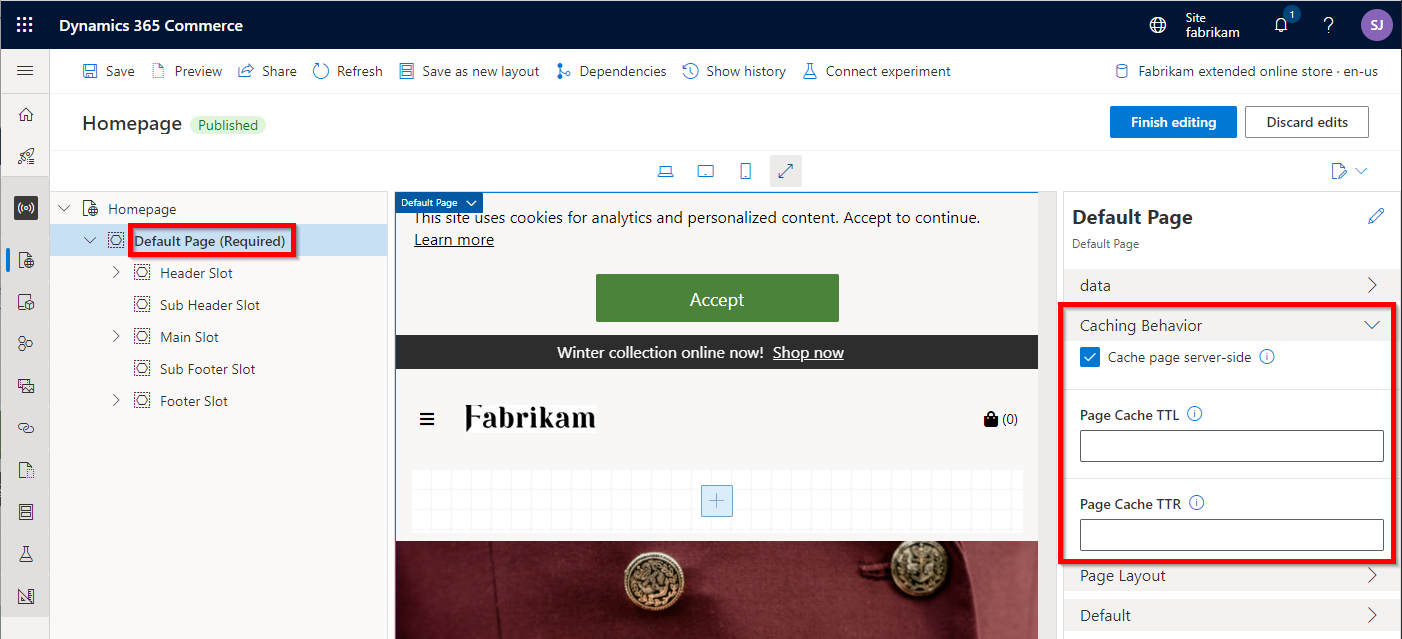Click into the Page Cache TTL field
1402x639 pixels.
pos(1232,446)
